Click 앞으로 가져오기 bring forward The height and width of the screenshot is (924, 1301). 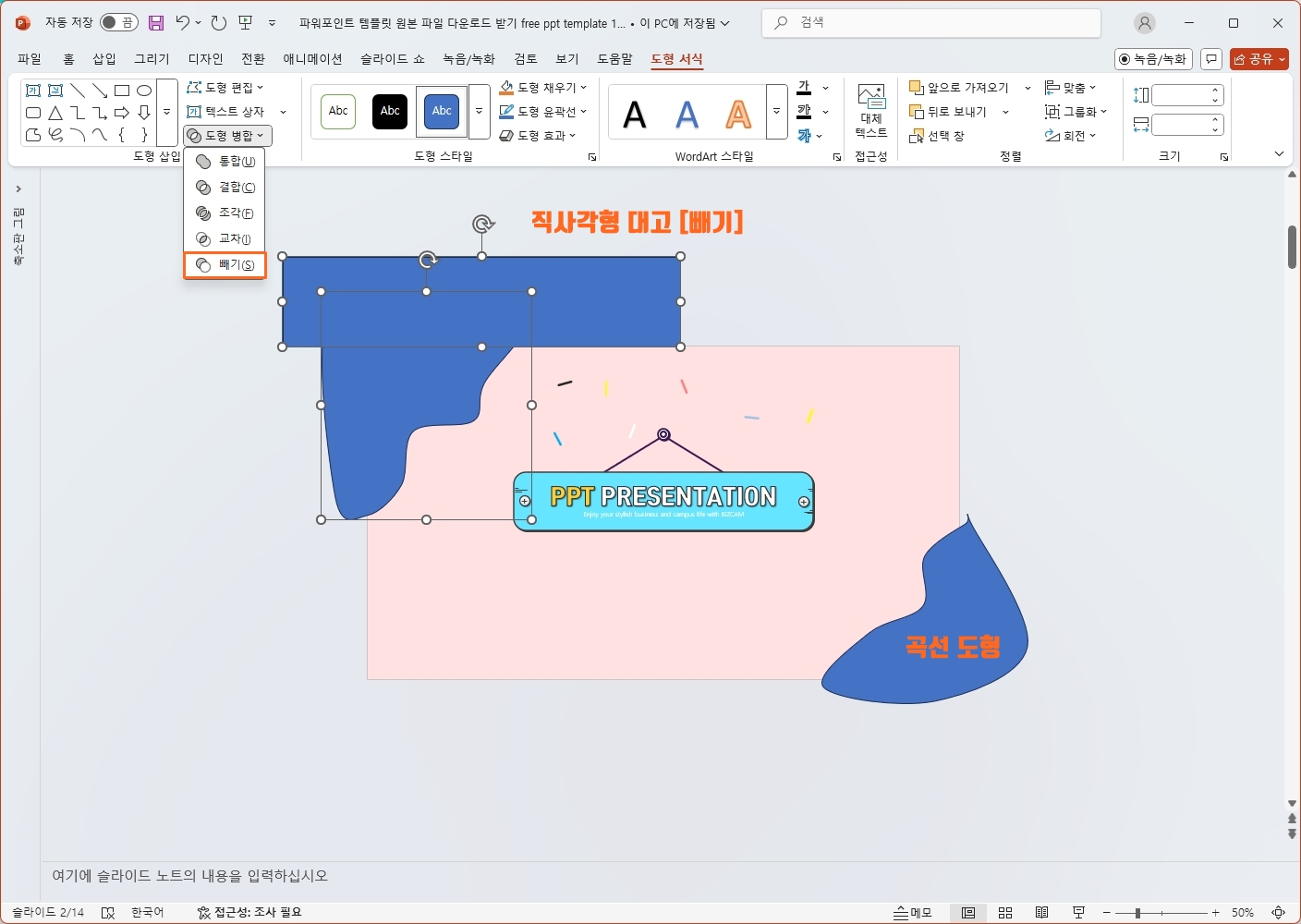[x=959, y=88]
